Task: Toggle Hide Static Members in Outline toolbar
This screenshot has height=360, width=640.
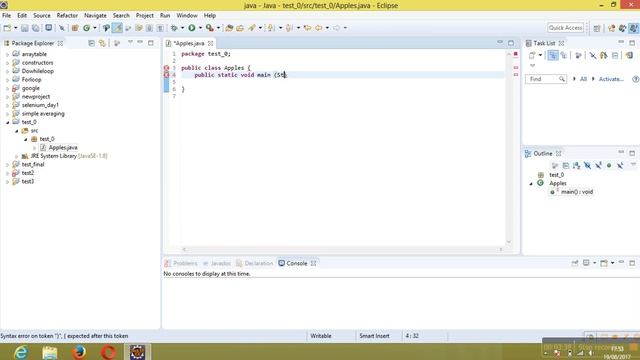Action: tap(598, 165)
